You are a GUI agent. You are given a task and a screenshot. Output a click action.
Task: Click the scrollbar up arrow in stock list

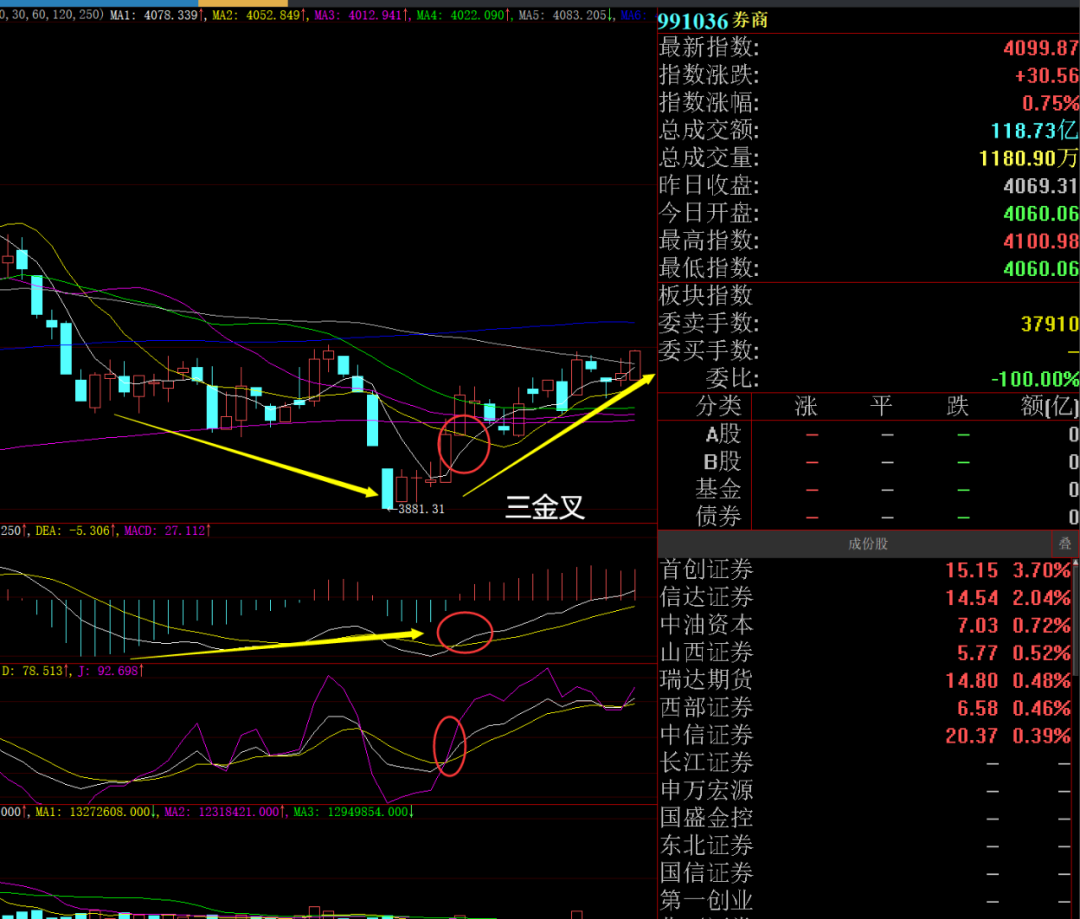(1076, 562)
